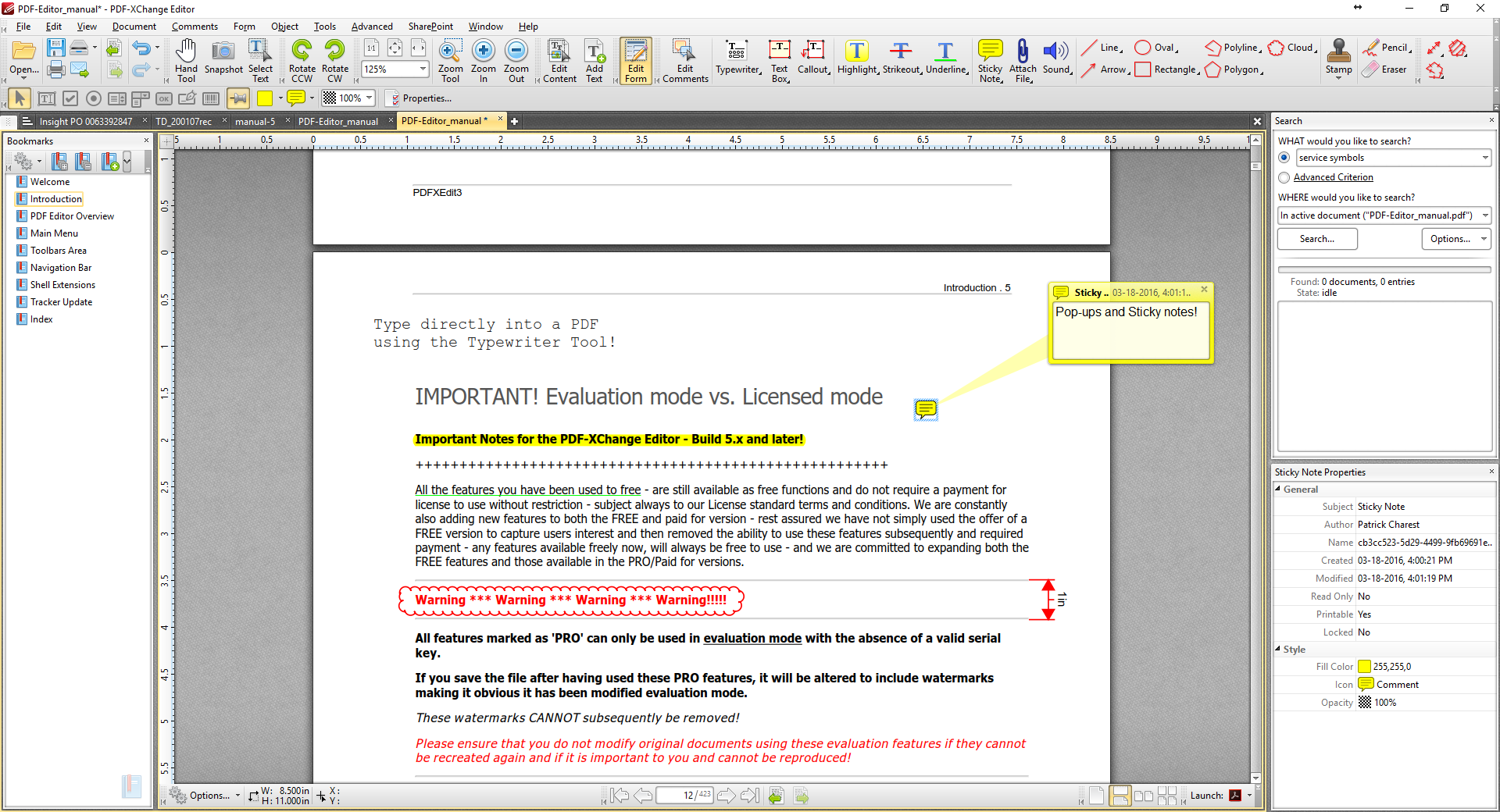Collapse the General properties section
Image resolution: width=1500 pixels, height=812 pixels.
coord(1278,489)
